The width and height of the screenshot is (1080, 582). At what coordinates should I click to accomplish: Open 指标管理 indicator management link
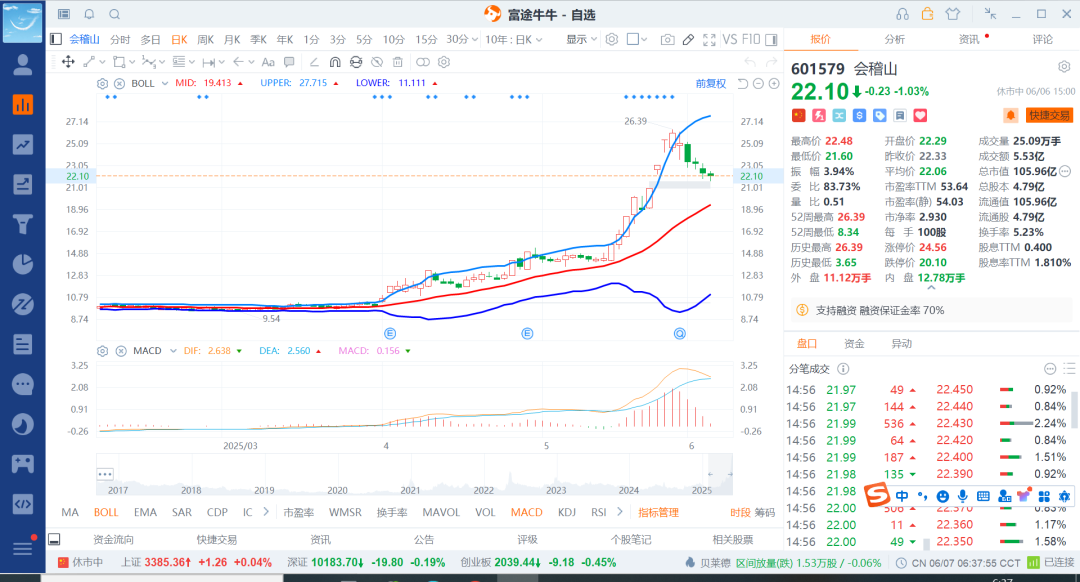click(x=658, y=512)
